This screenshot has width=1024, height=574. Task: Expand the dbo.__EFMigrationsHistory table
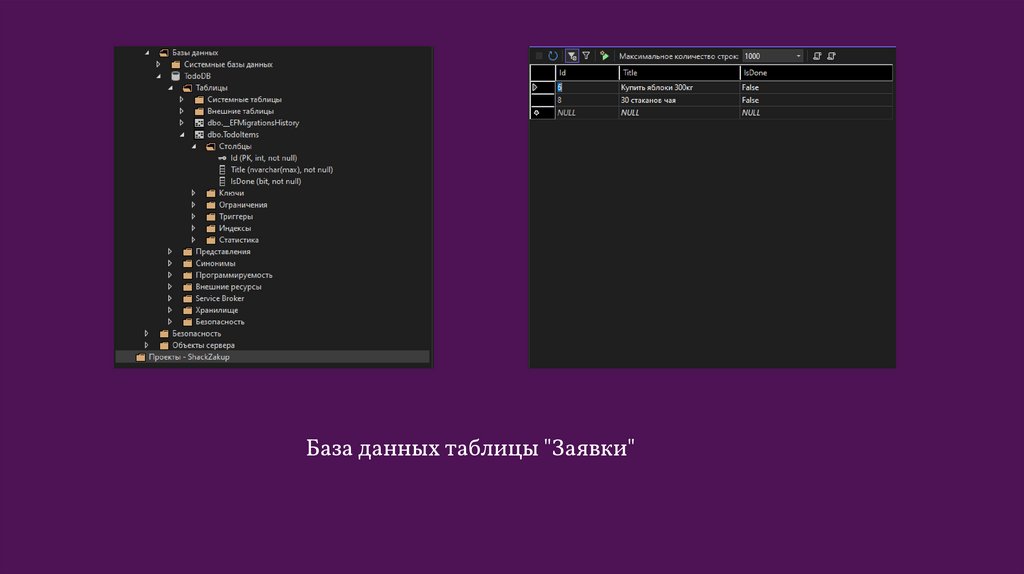coord(182,123)
